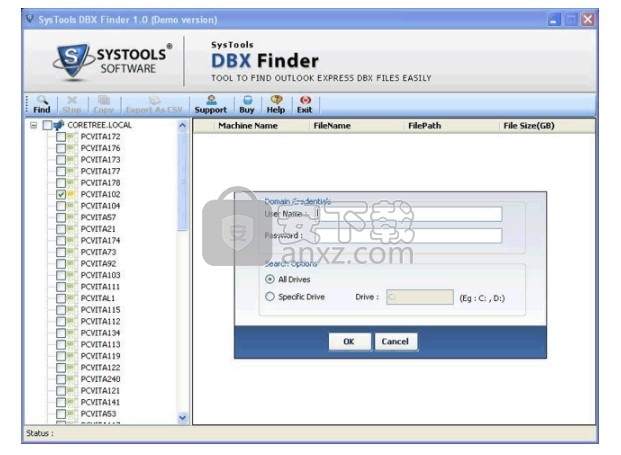621x455 pixels.
Task: Click the Password input field
Action: pos(408,236)
